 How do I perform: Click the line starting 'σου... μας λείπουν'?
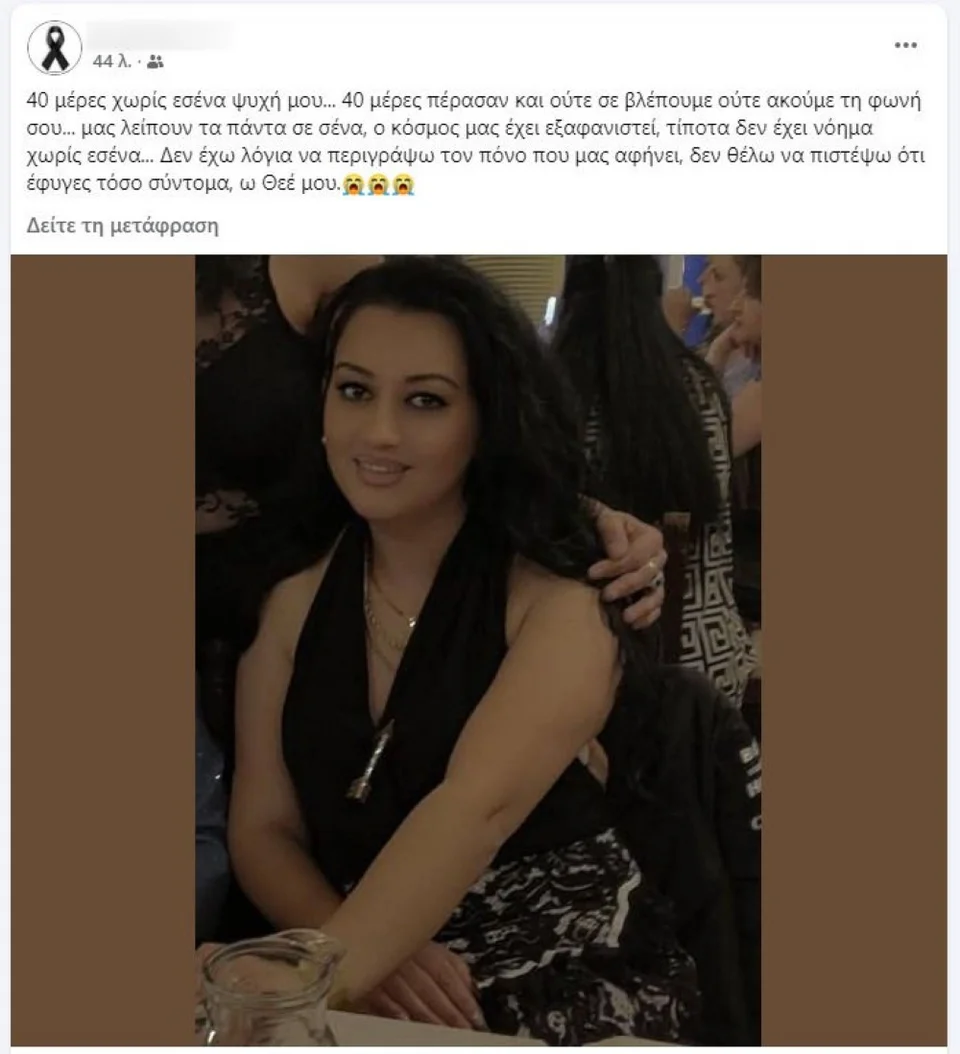tap(450, 128)
